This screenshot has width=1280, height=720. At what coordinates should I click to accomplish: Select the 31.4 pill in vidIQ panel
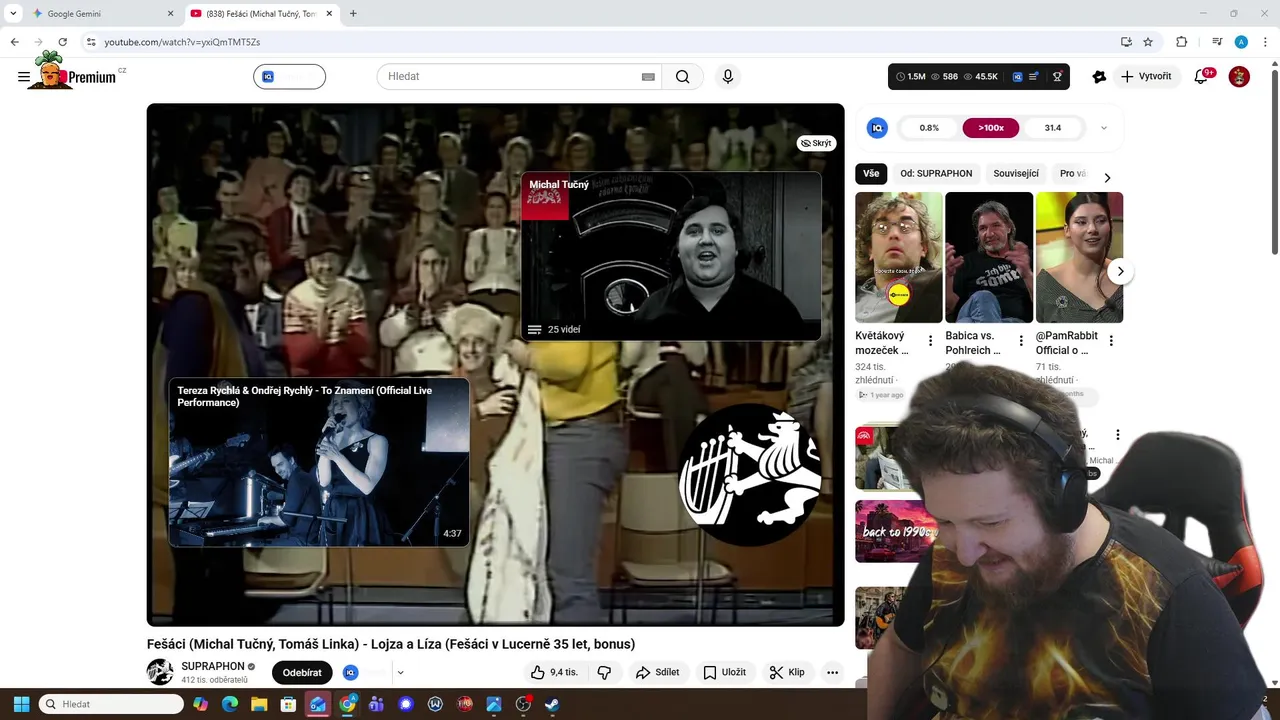point(1053,128)
